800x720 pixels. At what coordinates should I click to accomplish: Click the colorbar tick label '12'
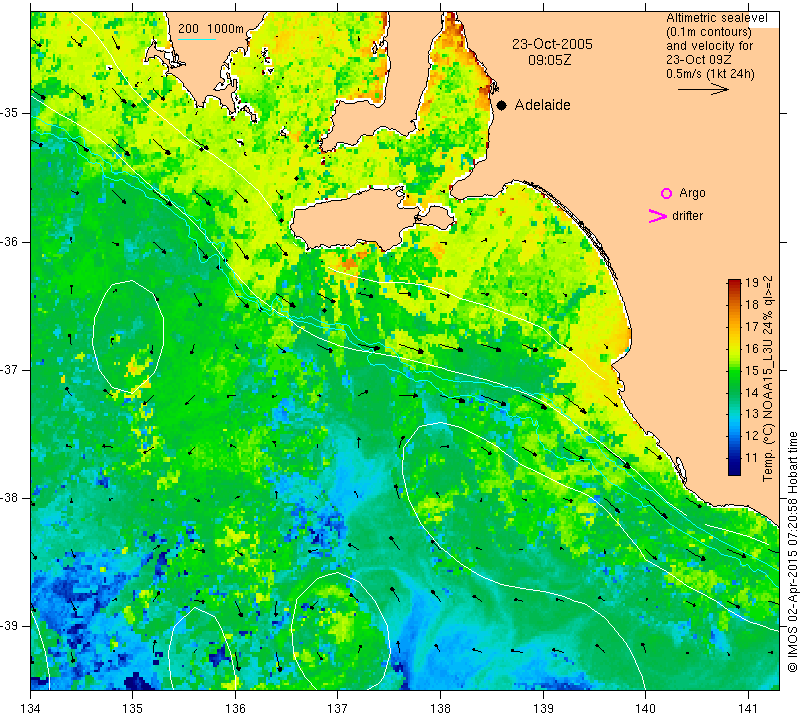pos(752,436)
